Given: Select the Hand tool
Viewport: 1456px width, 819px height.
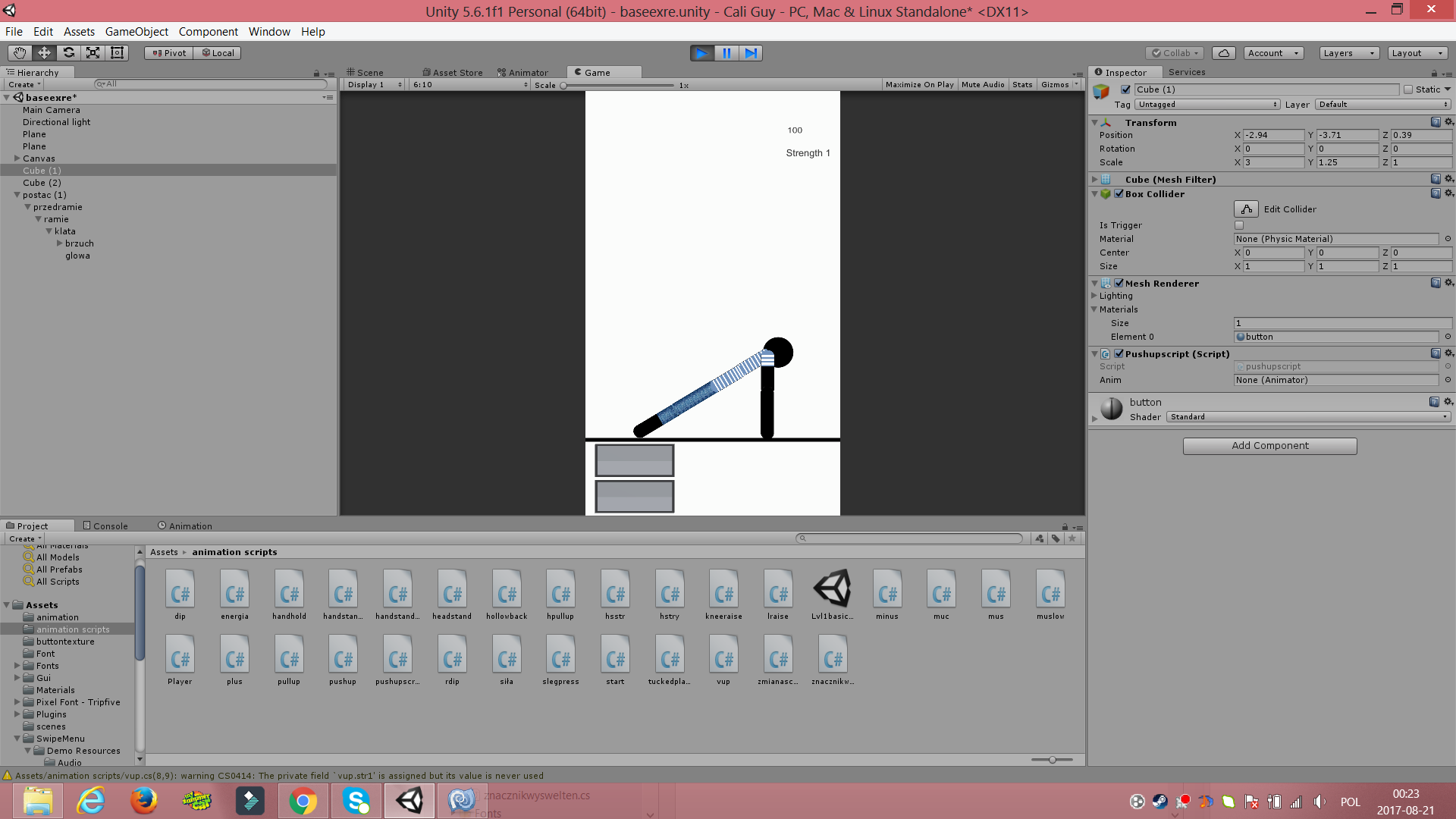Looking at the screenshot, I should point(20,53).
